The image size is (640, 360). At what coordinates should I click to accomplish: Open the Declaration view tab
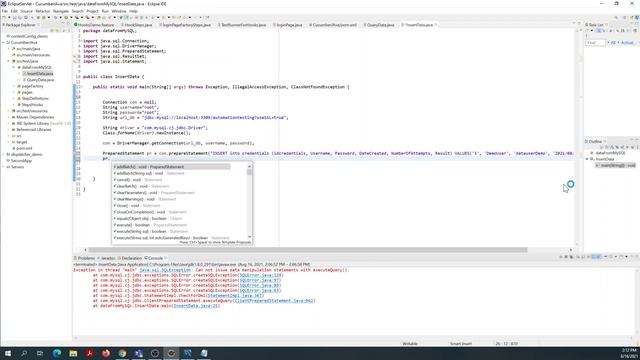point(131,258)
